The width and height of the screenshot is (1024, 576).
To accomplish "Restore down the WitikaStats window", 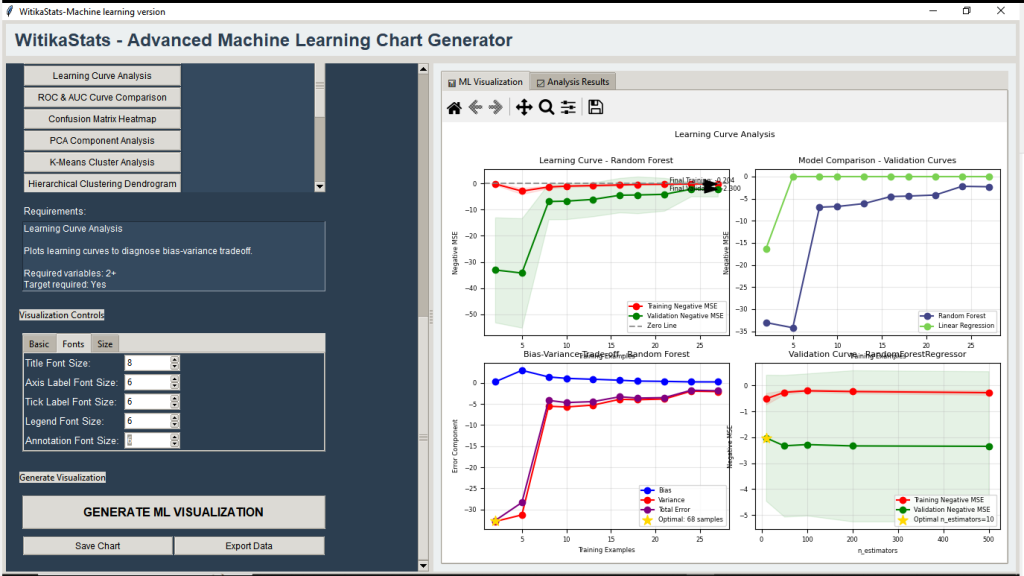I will coord(967,11).
